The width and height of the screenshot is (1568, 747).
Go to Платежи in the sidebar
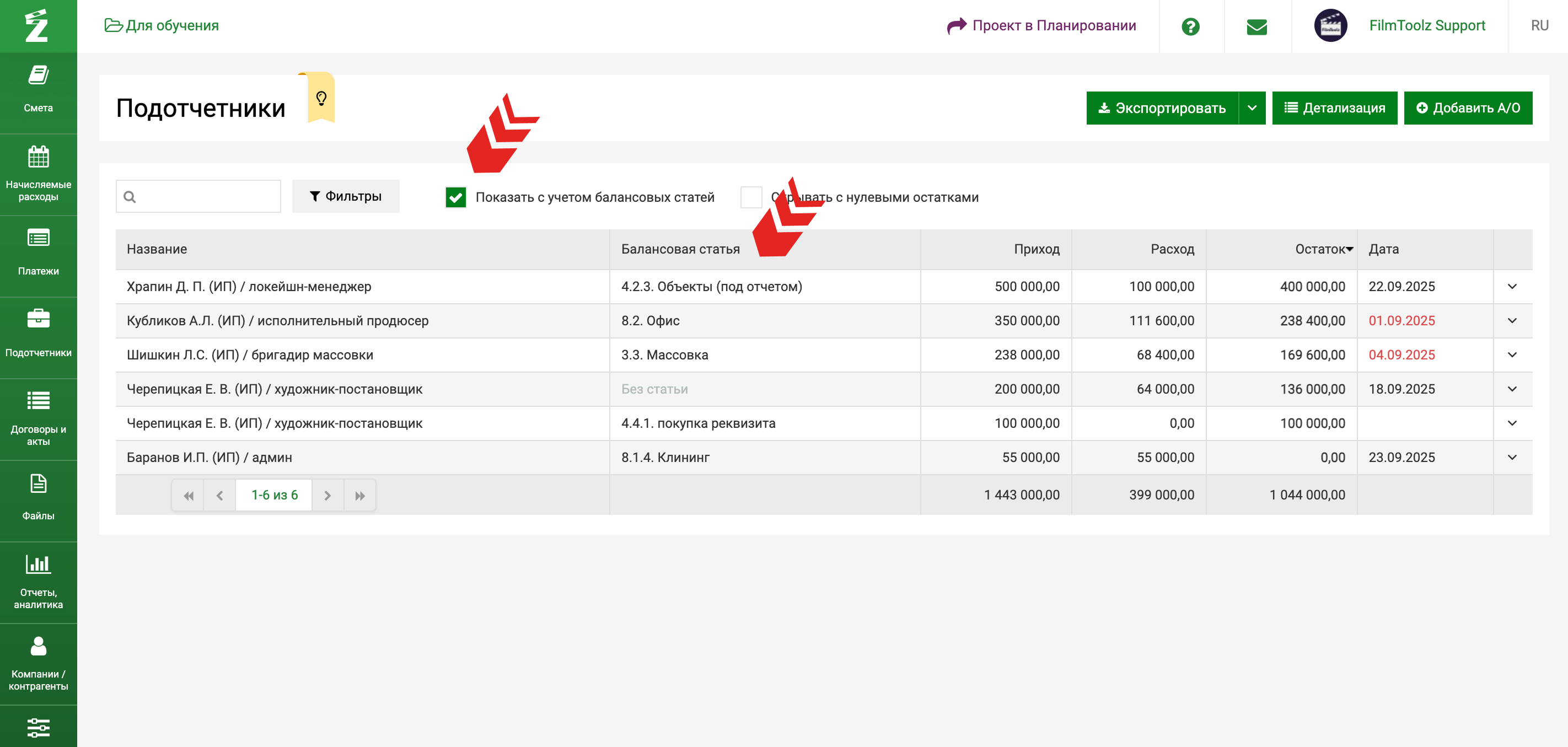(x=37, y=252)
